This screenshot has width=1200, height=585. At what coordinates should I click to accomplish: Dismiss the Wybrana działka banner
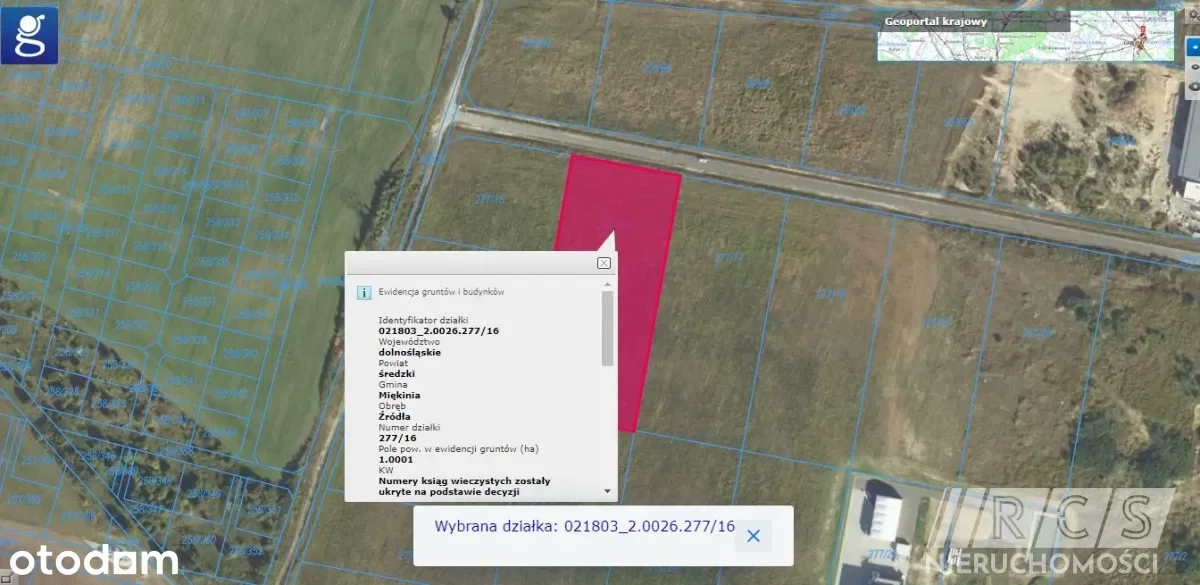click(x=753, y=536)
